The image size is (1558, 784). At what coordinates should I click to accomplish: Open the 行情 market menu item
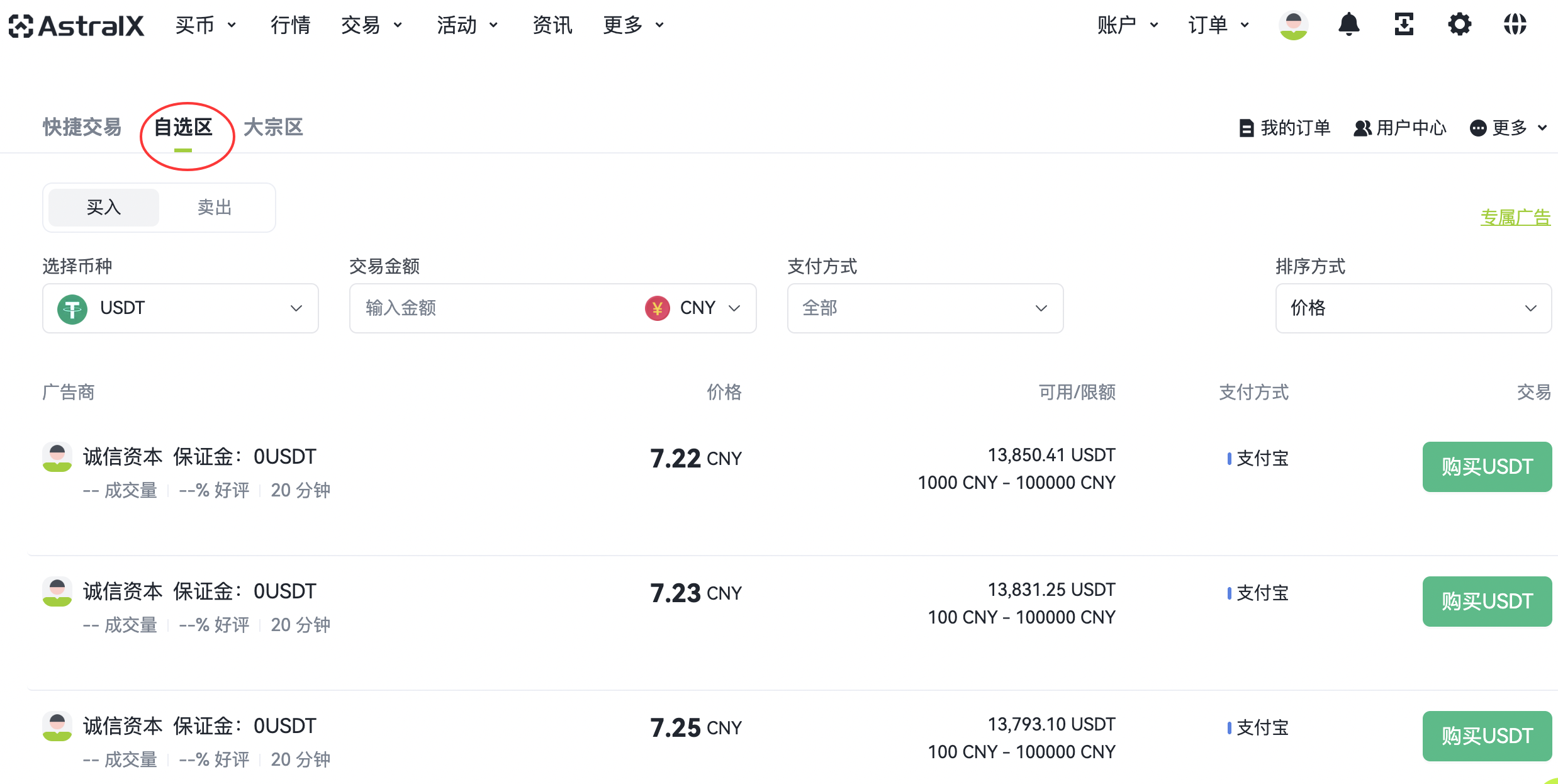pyautogui.click(x=291, y=25)
